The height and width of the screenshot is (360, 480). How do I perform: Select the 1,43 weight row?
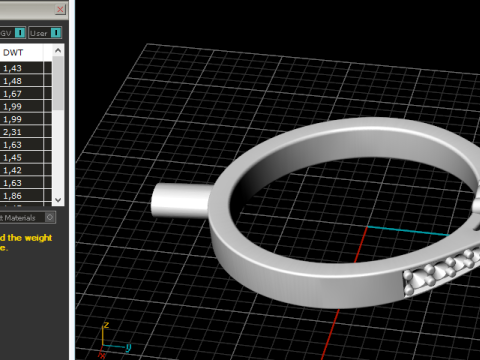(26, 68)
